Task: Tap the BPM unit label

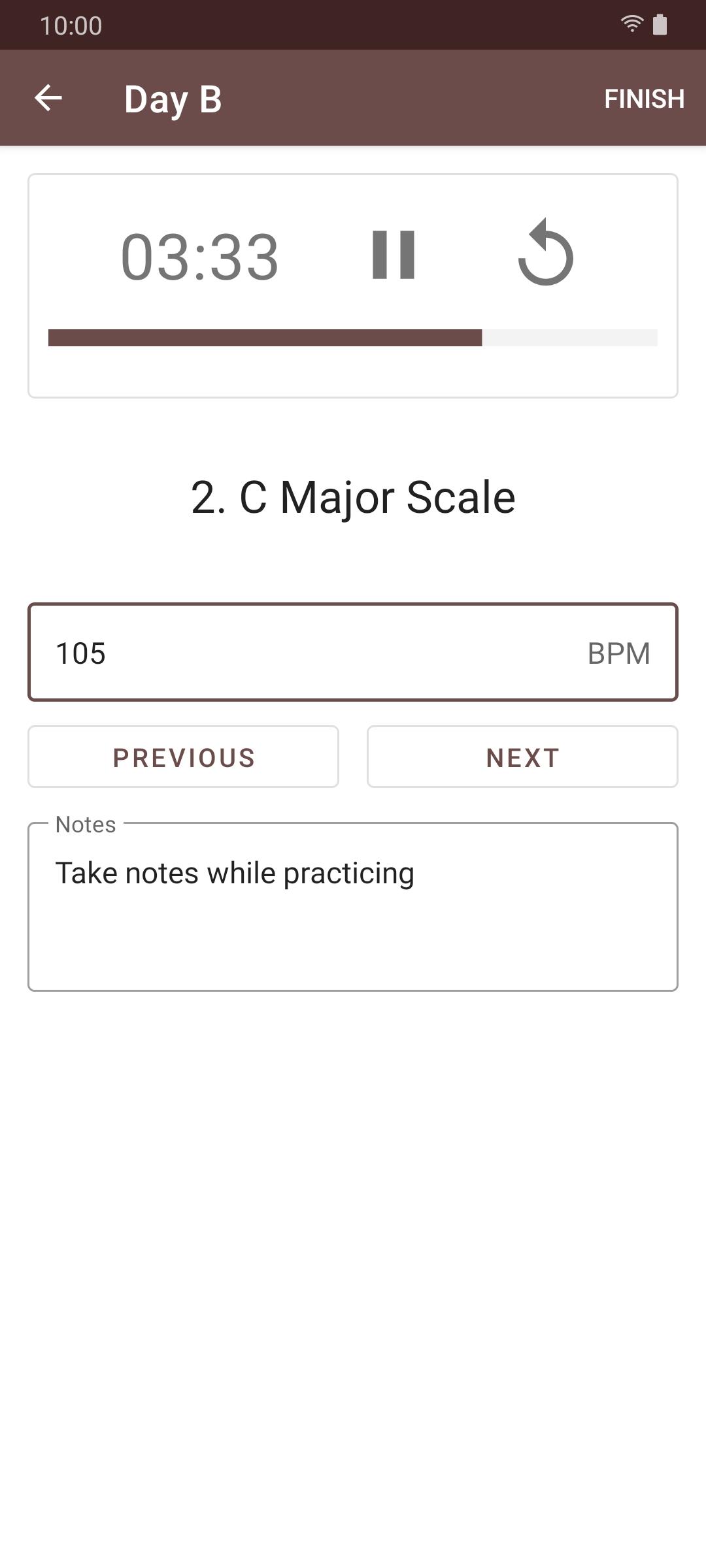Action: click(x=618, y=653)
